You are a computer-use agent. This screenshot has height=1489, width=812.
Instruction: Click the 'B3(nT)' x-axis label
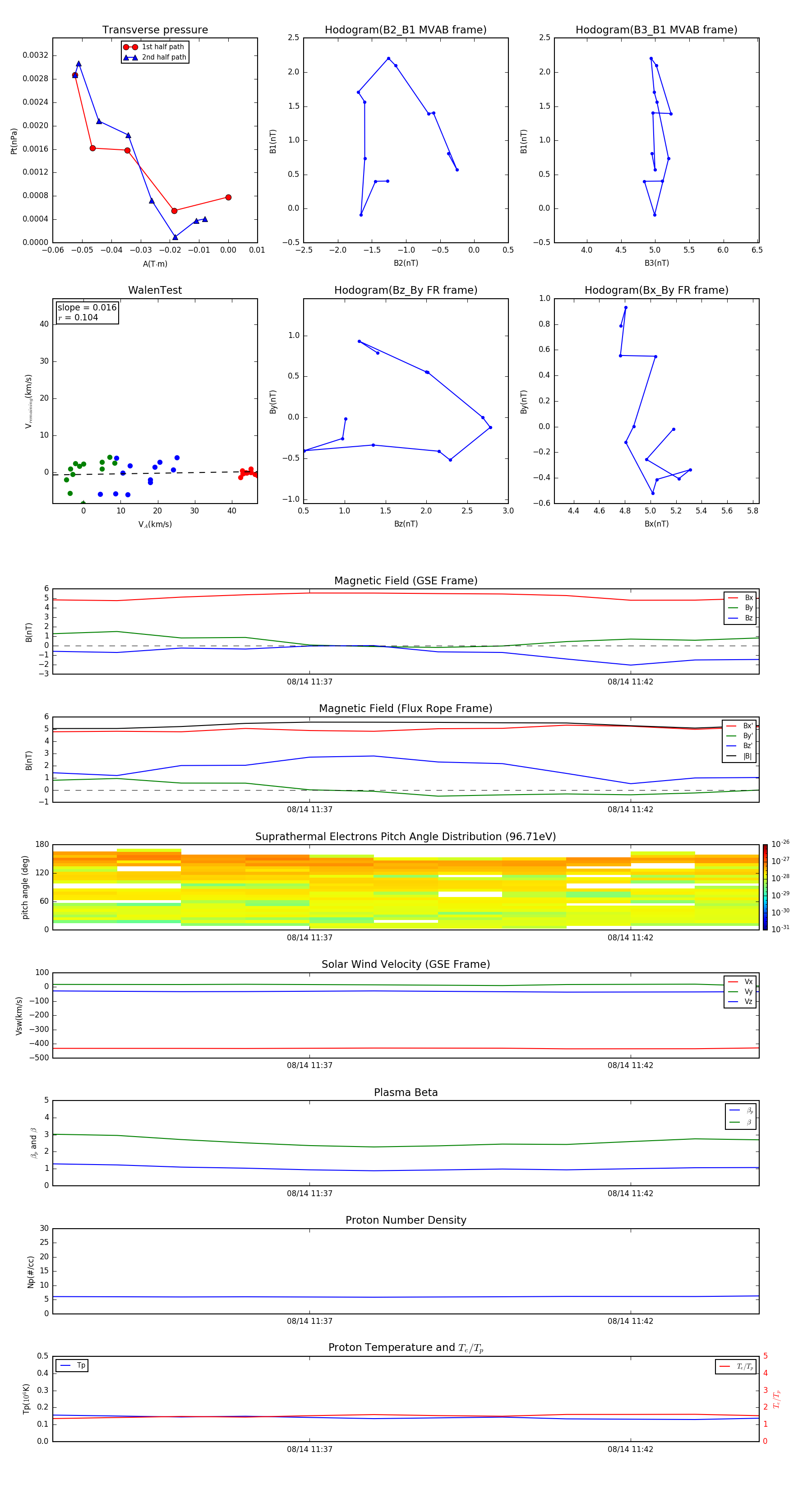pyautogui.click(x=656, y=263)
